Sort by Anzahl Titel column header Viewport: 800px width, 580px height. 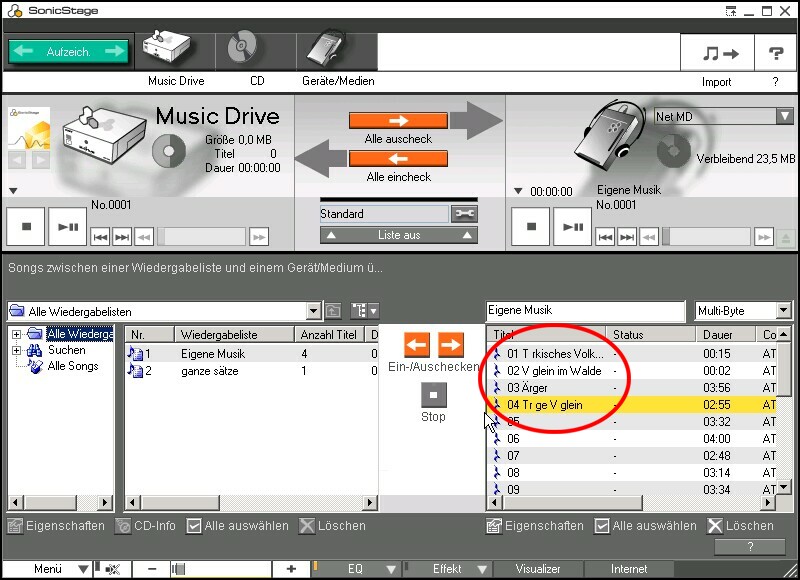click(x=329, y=335)
